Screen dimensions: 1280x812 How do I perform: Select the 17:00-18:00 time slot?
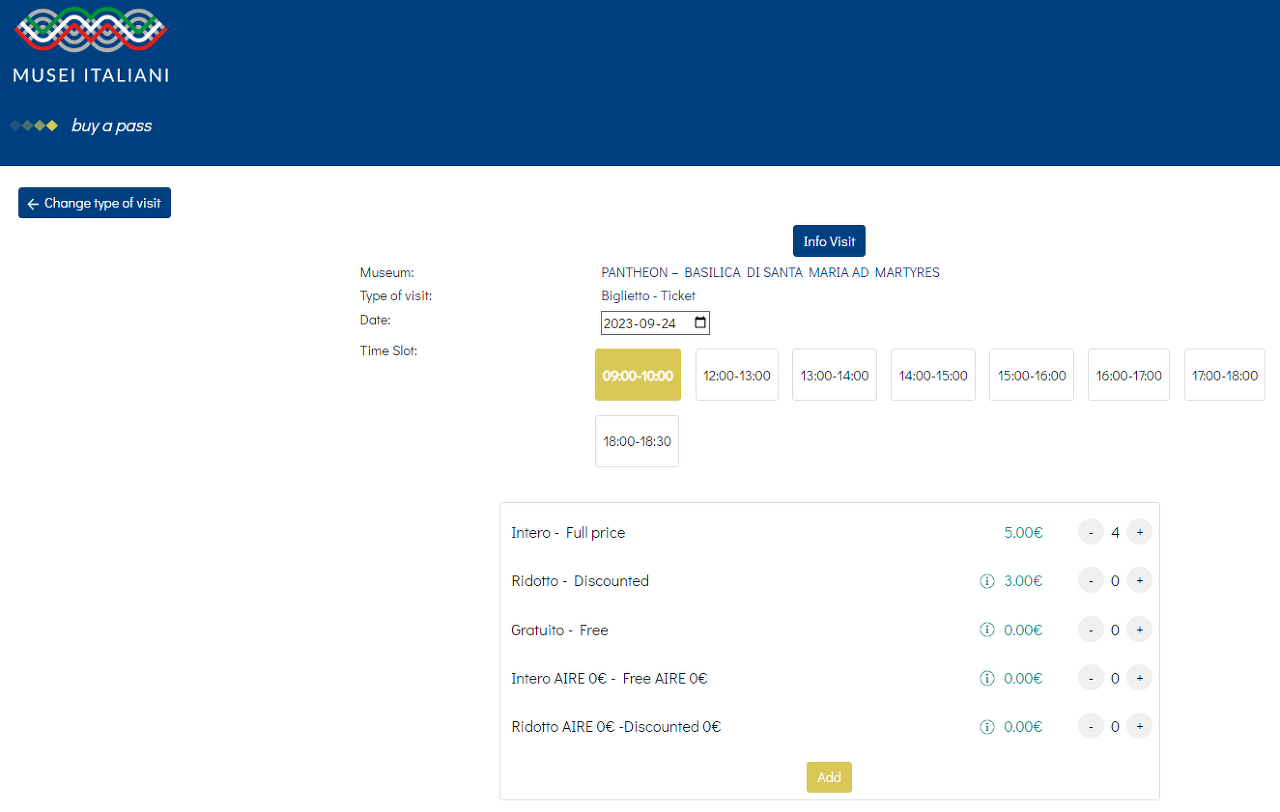(x=1225, y=375)
